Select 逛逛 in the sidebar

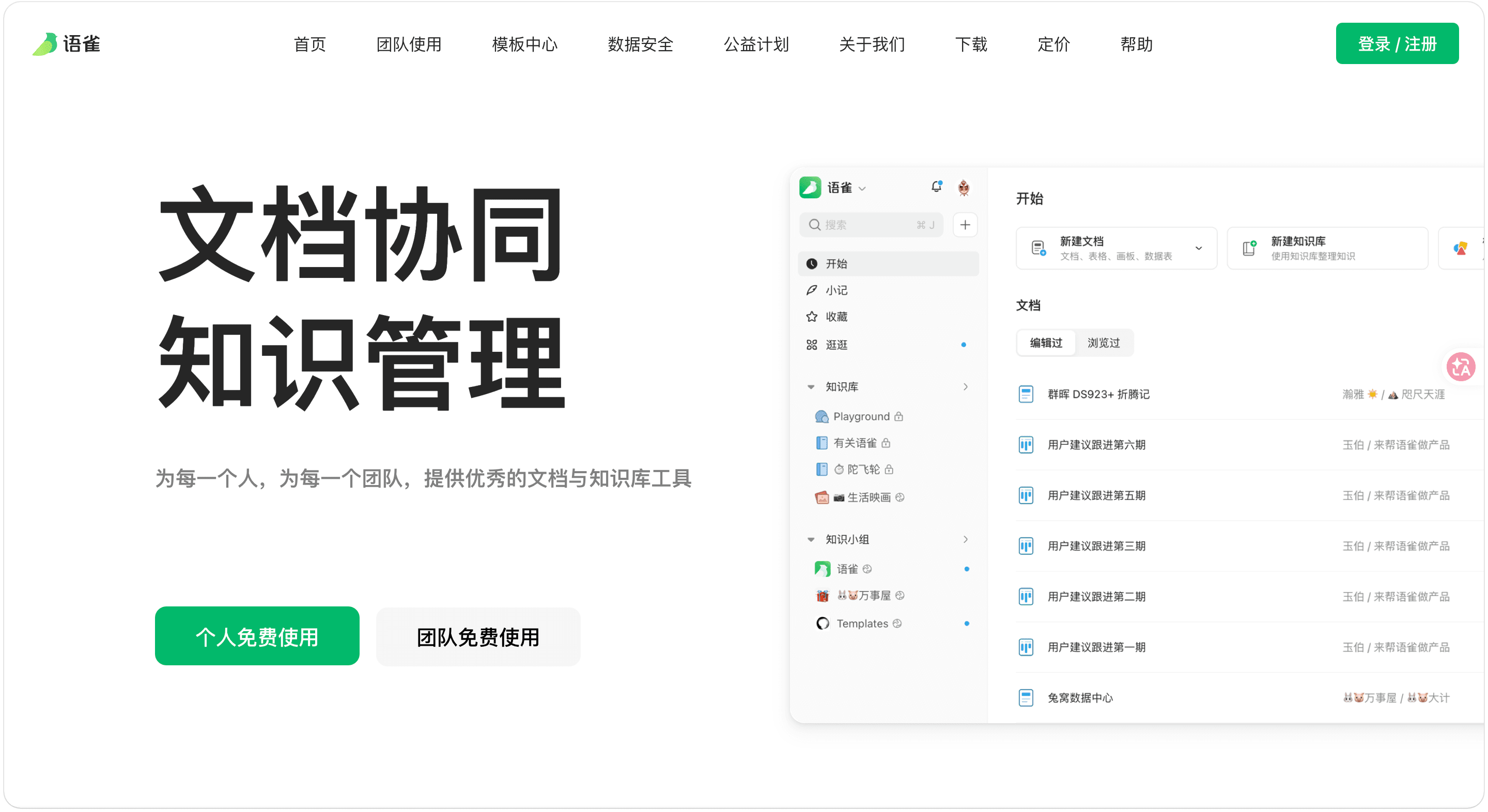(x=889, y=345)
